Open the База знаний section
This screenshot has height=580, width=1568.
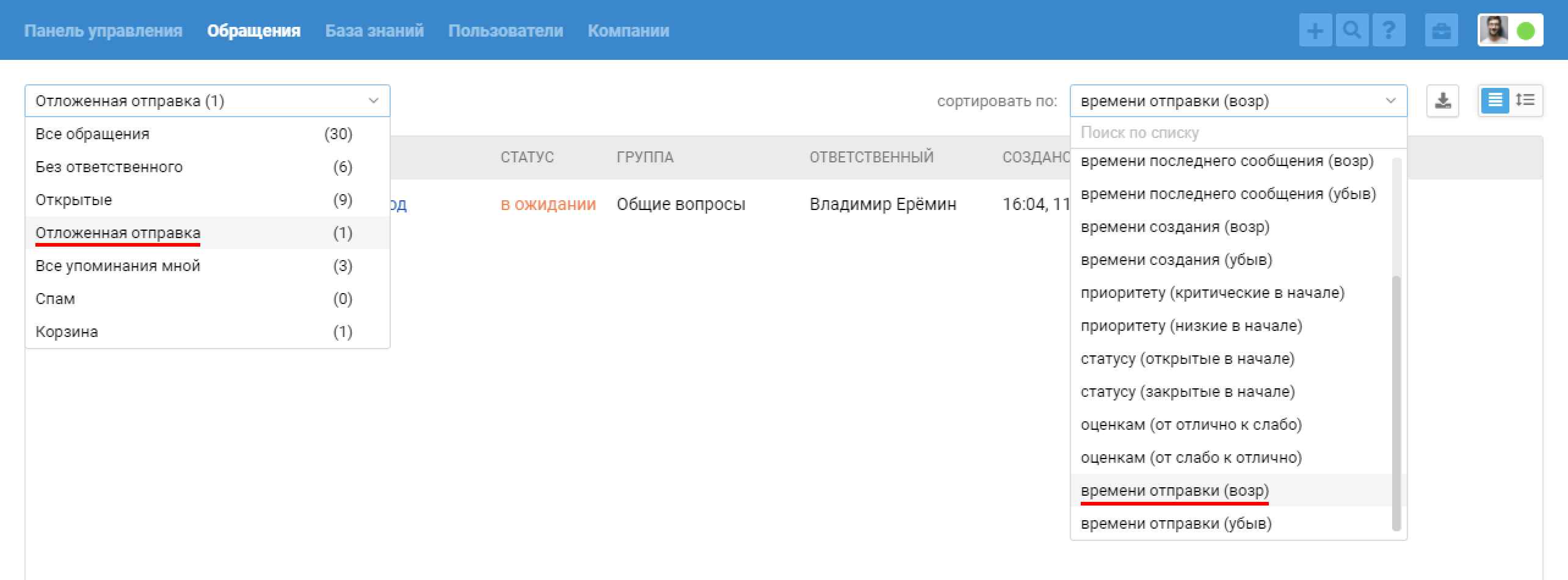(x=374, y=31)
